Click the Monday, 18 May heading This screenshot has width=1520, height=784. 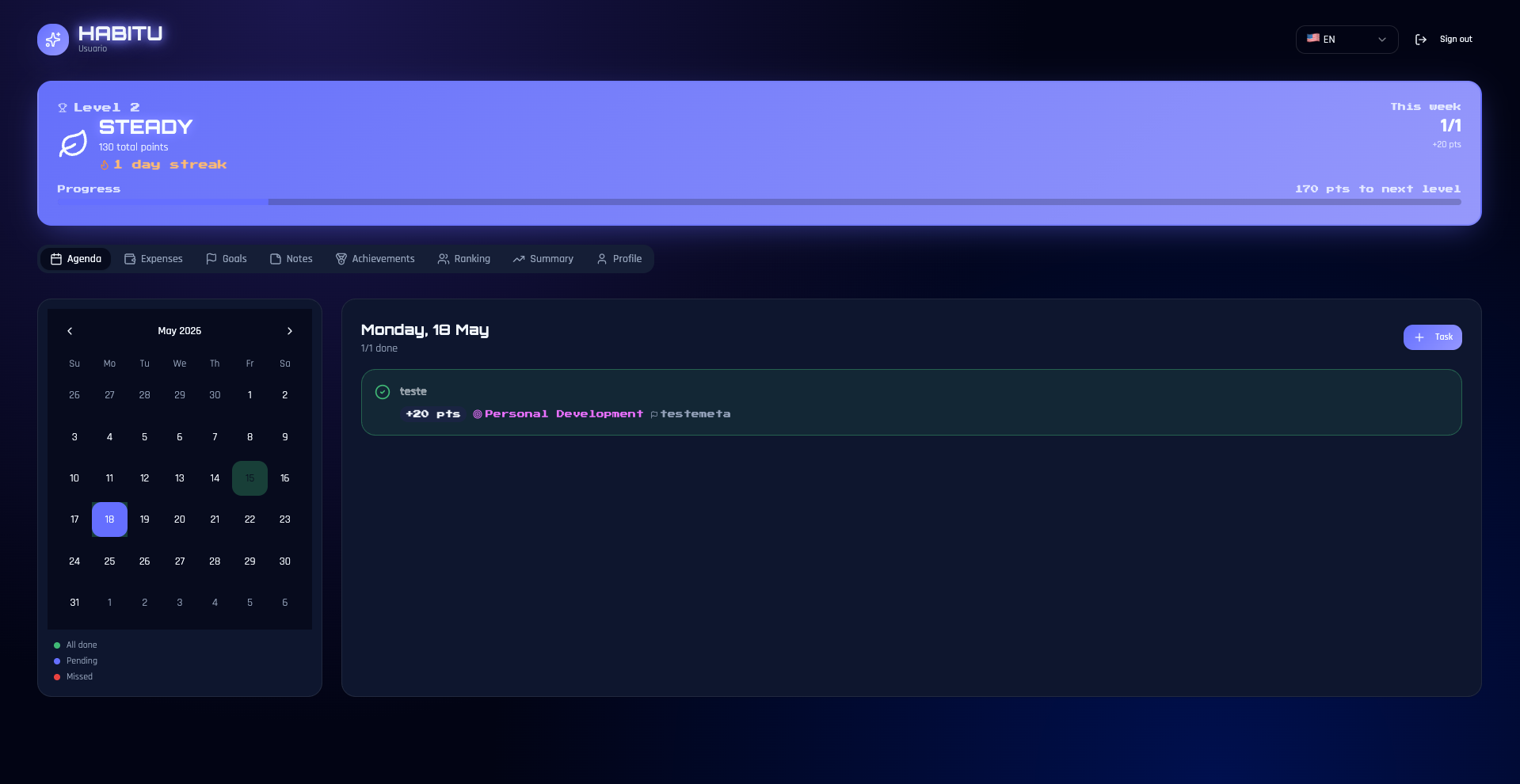pyautogui.click(x=425, y=330)
